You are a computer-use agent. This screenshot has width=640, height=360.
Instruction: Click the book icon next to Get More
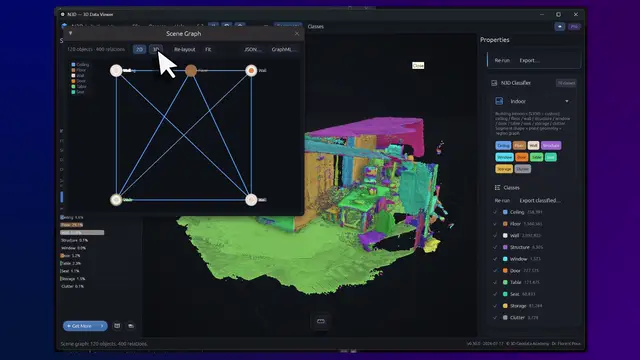pyautogui.click(x=117, y=326)
